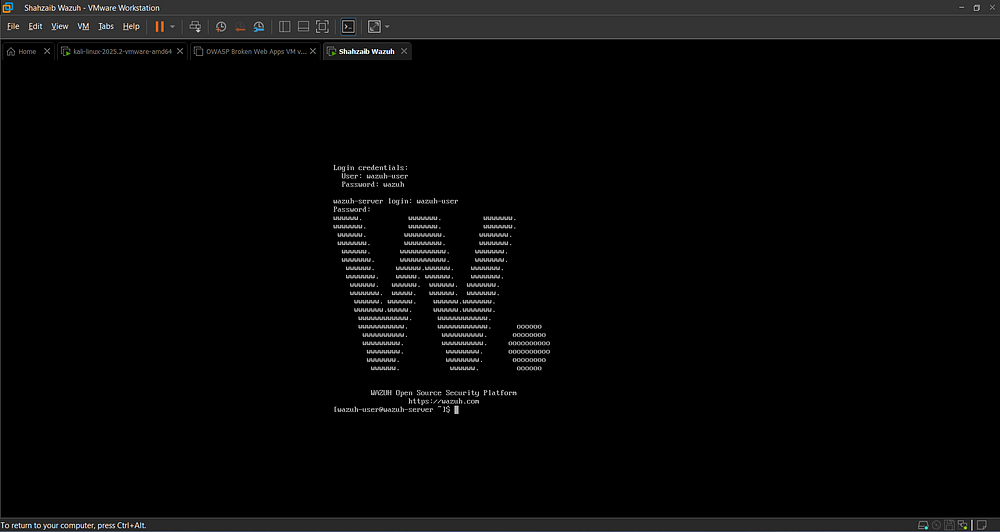This screenshot has width=1000, height=532.
Task: Enter full screen mode icon
Action: click(x=323, y=26)
